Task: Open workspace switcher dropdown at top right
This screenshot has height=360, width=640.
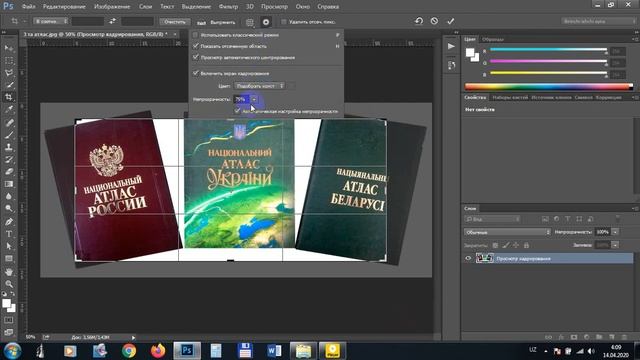Action: click(598, 21)
